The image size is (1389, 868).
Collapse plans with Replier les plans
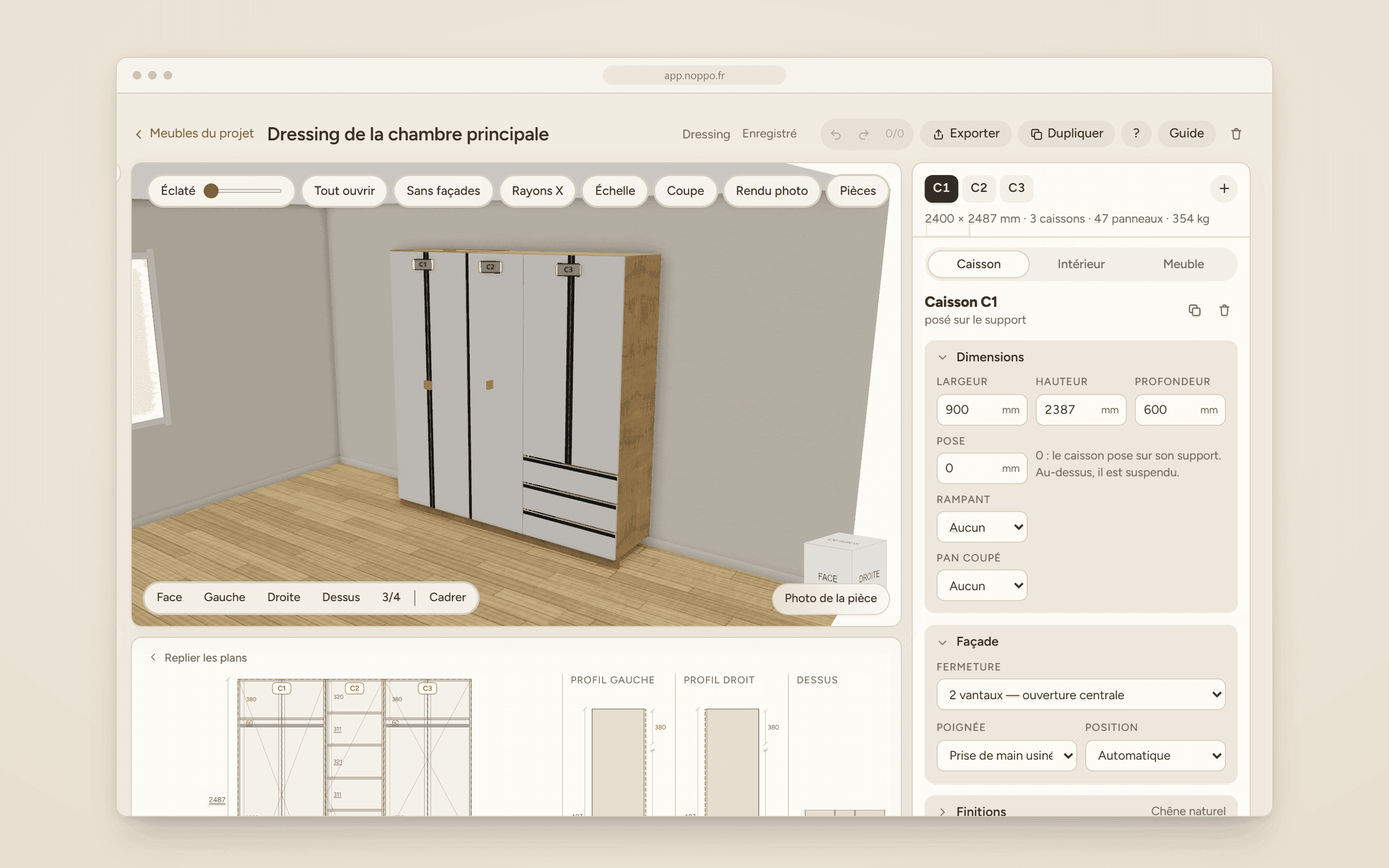(x=199, y=657)
